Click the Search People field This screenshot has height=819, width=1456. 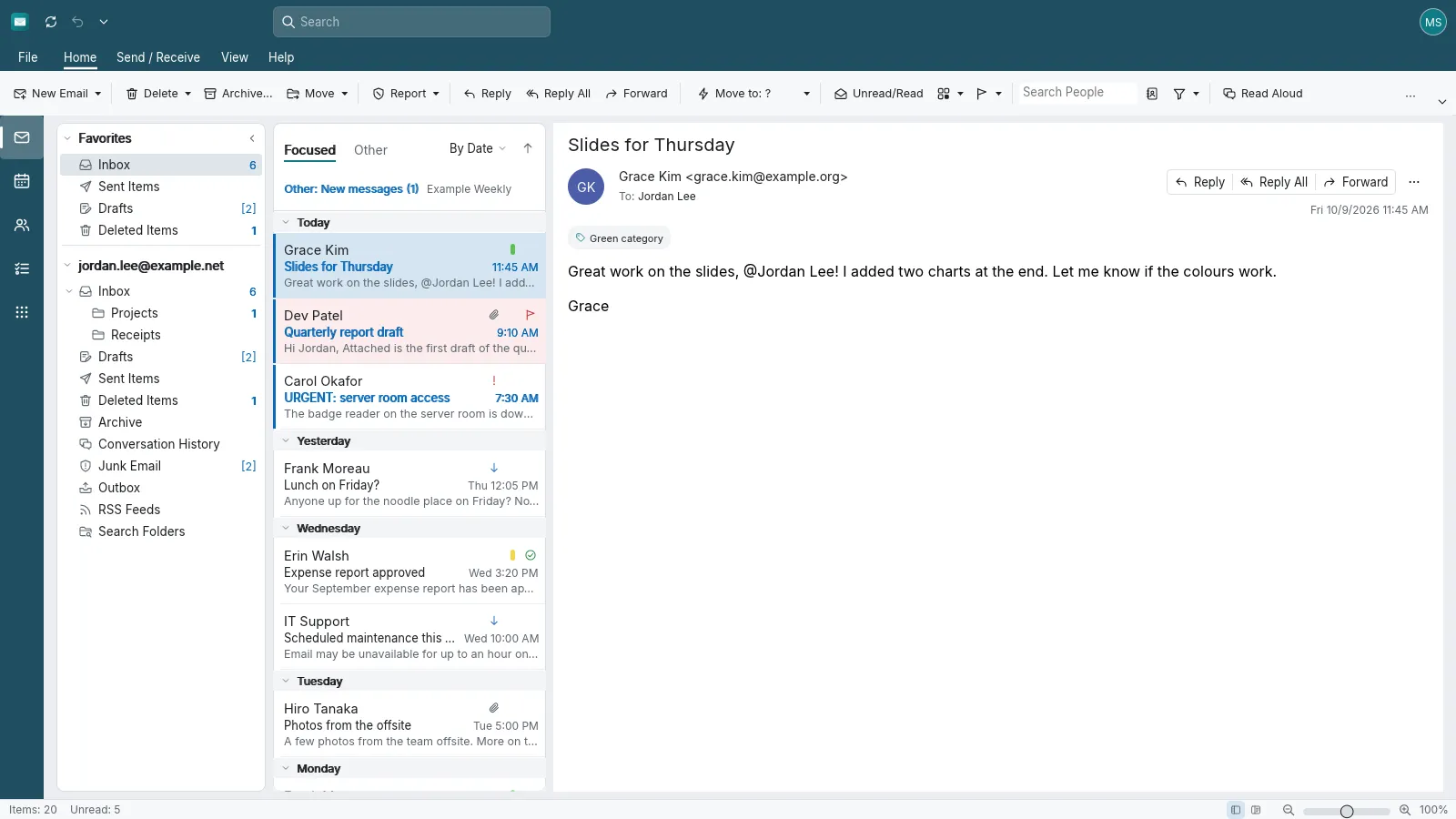1077,93
